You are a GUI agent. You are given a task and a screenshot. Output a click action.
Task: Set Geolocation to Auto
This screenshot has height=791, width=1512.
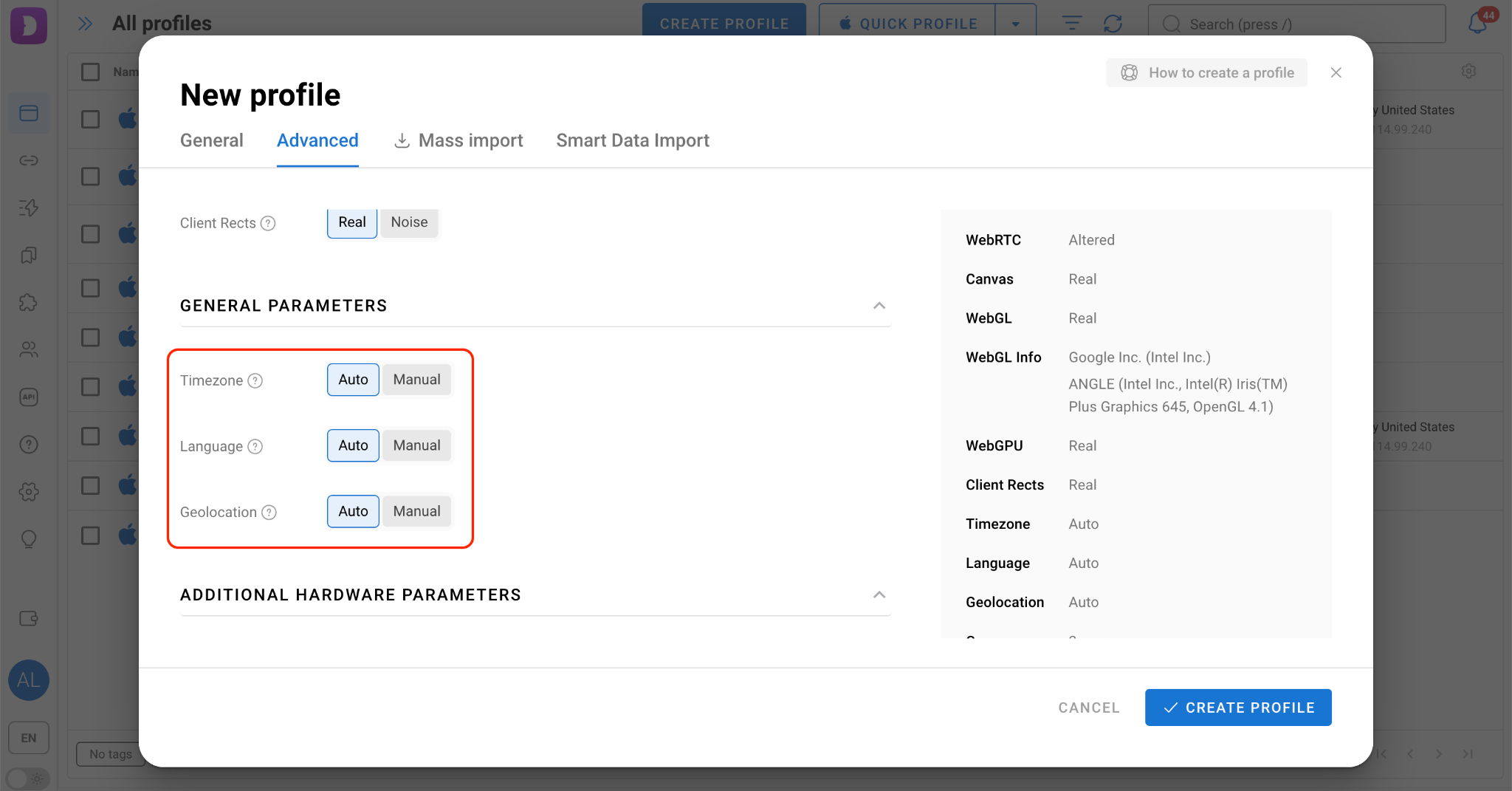coord(353,511)
